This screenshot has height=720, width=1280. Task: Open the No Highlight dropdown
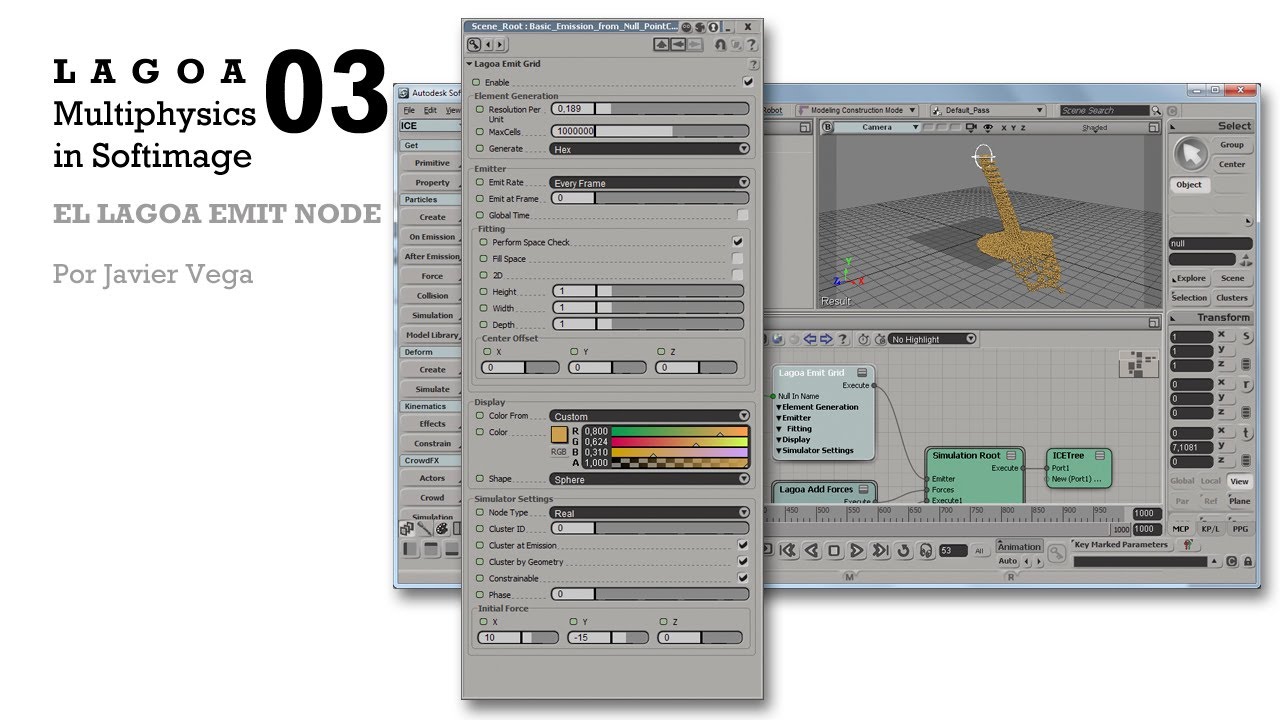pos(931,339)
